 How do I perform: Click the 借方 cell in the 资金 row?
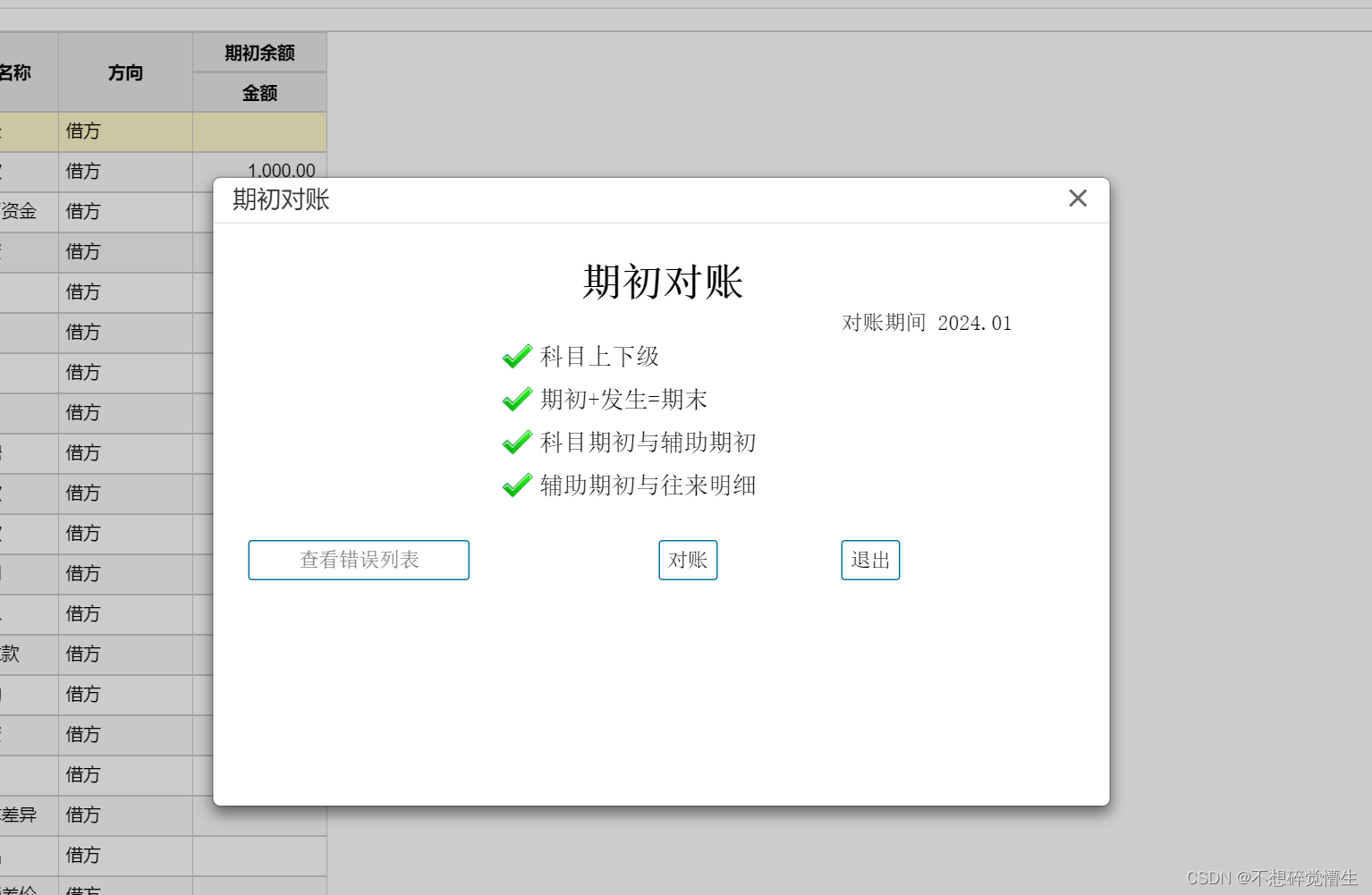pos(125,212)
